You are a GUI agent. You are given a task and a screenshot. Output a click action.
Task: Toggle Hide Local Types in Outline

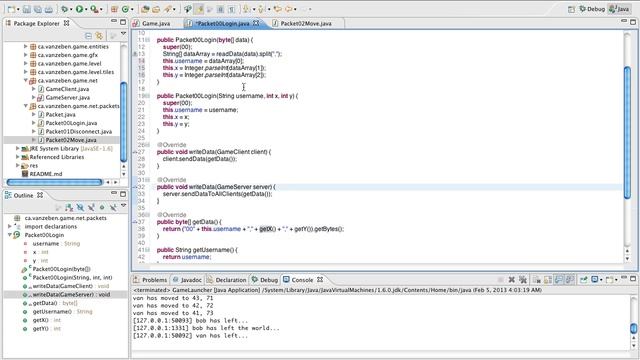(x=113, y=208)
